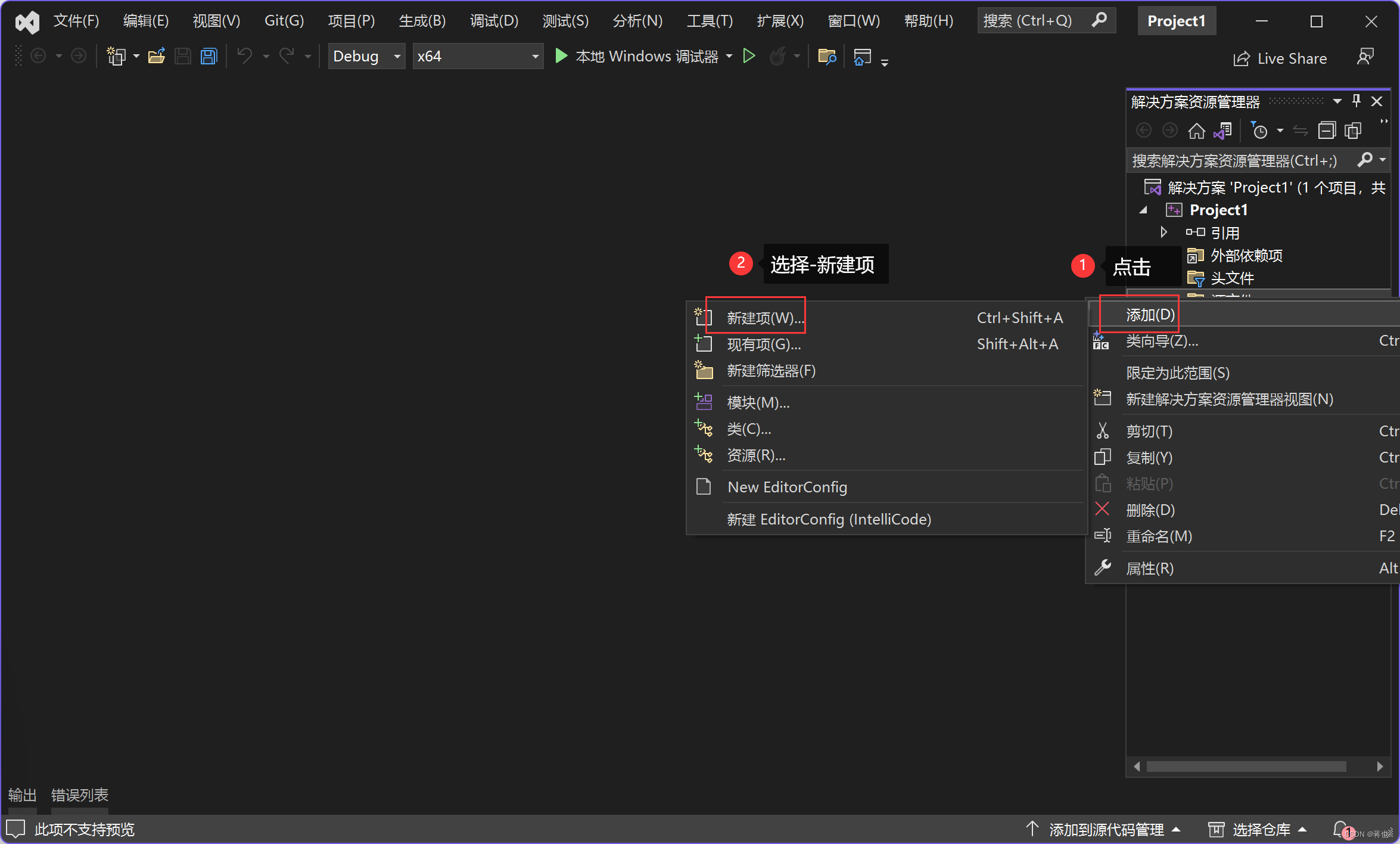Click 重命名(M) in the context menu
This screenshot has height=844, width=1400.
1244,536
